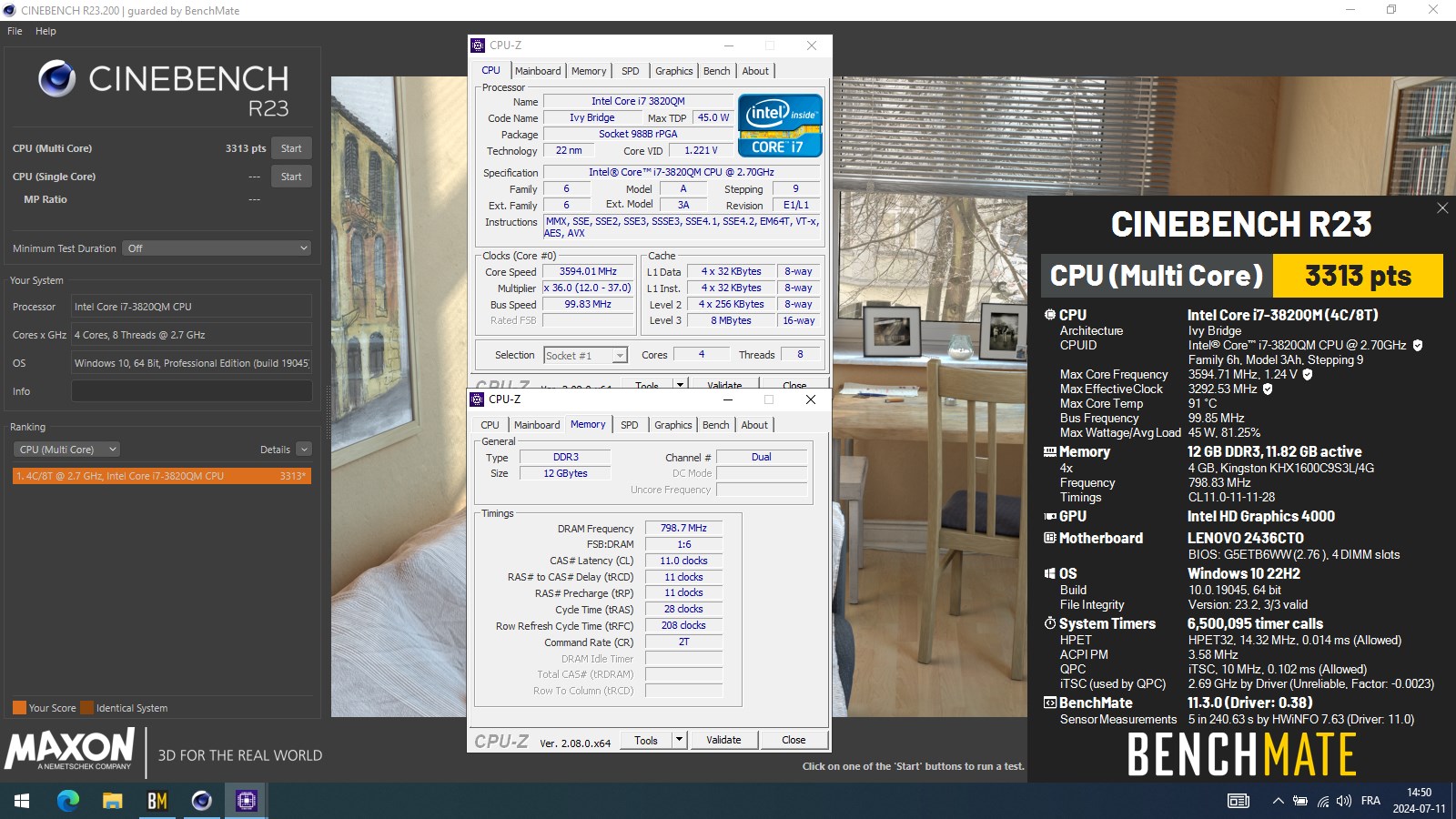
Task: Show hidden system tray icons
Action: 1278,801
